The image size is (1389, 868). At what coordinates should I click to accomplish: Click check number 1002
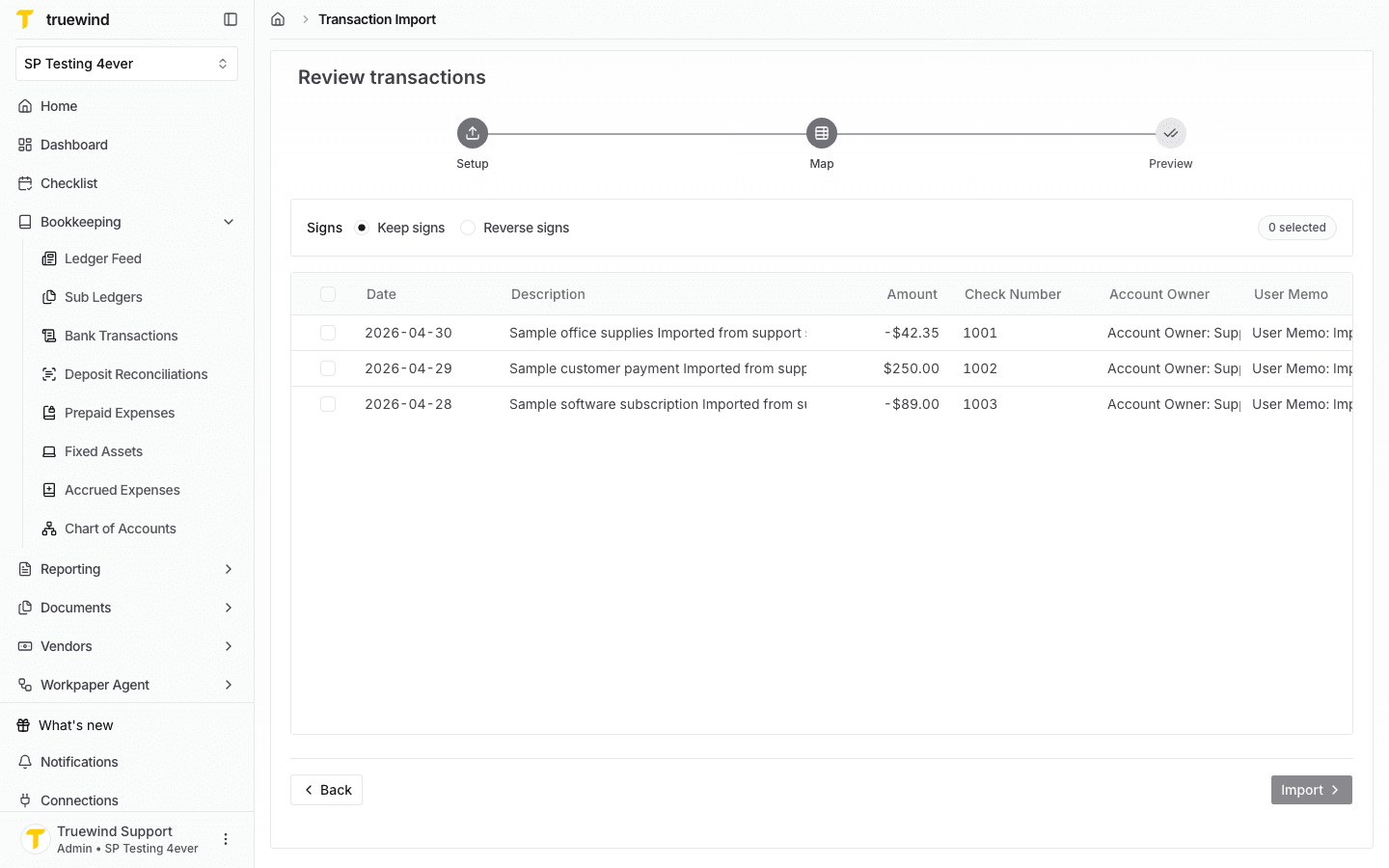coord(980,368)
